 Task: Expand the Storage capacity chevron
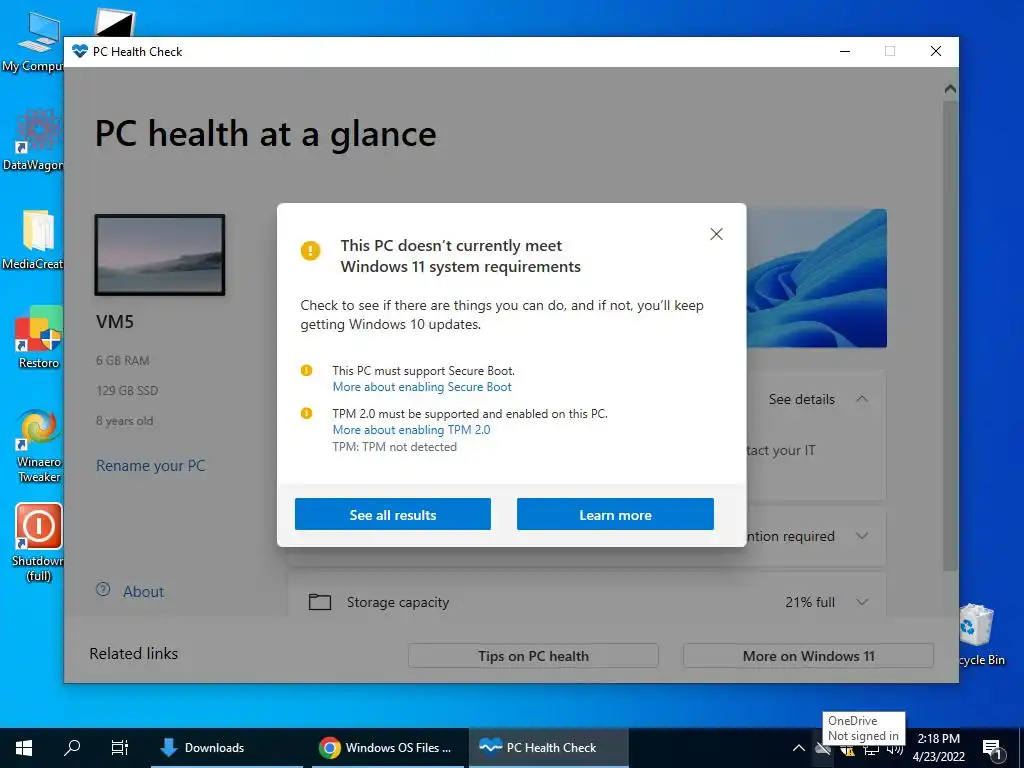coord(862,602)
